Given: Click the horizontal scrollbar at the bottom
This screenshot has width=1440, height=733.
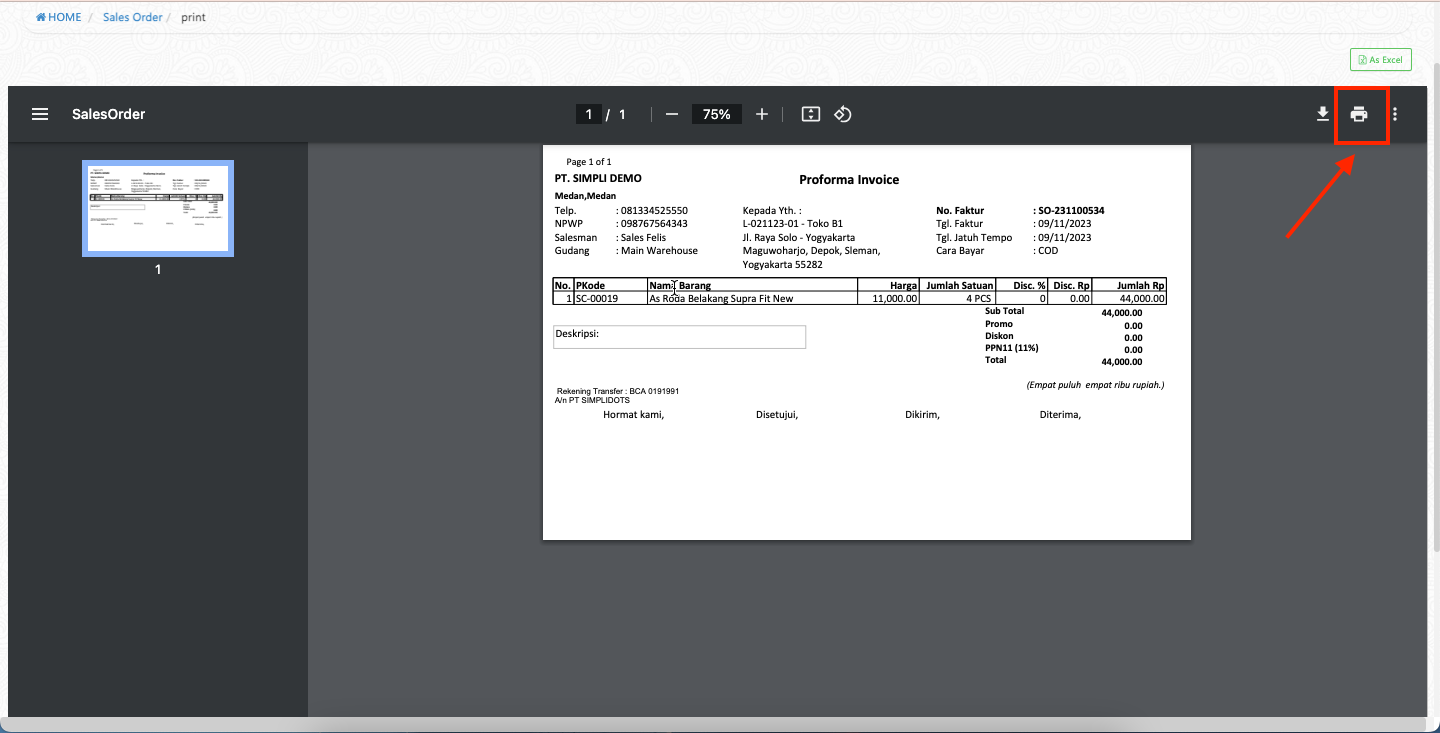Looking at the screenshot, I should pyautogui.click(x=700, y=724).
